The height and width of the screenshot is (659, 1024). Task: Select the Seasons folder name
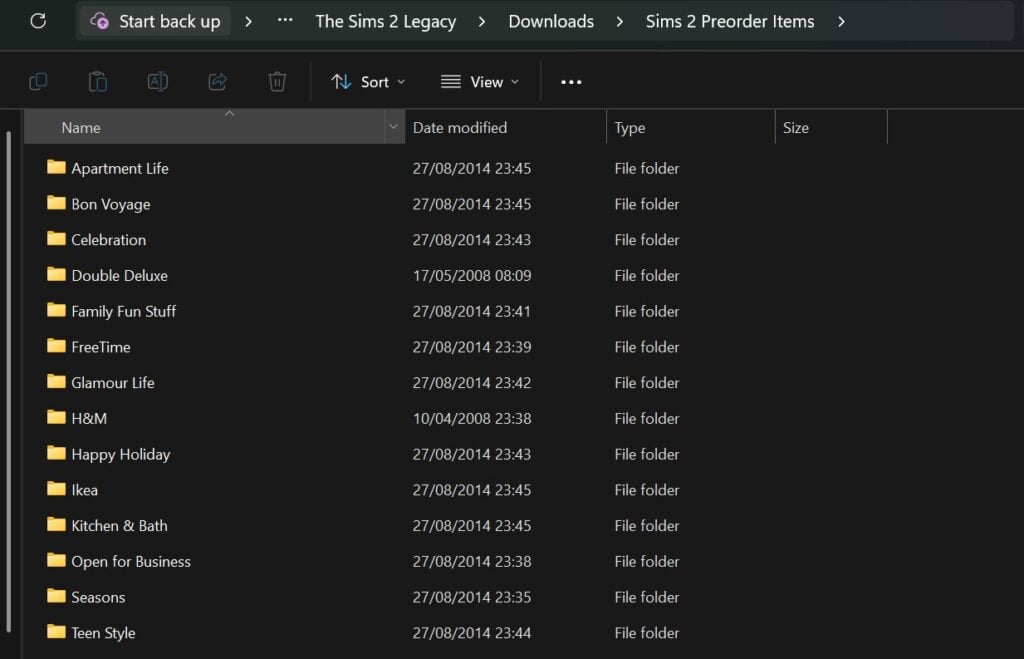point(98,597)
